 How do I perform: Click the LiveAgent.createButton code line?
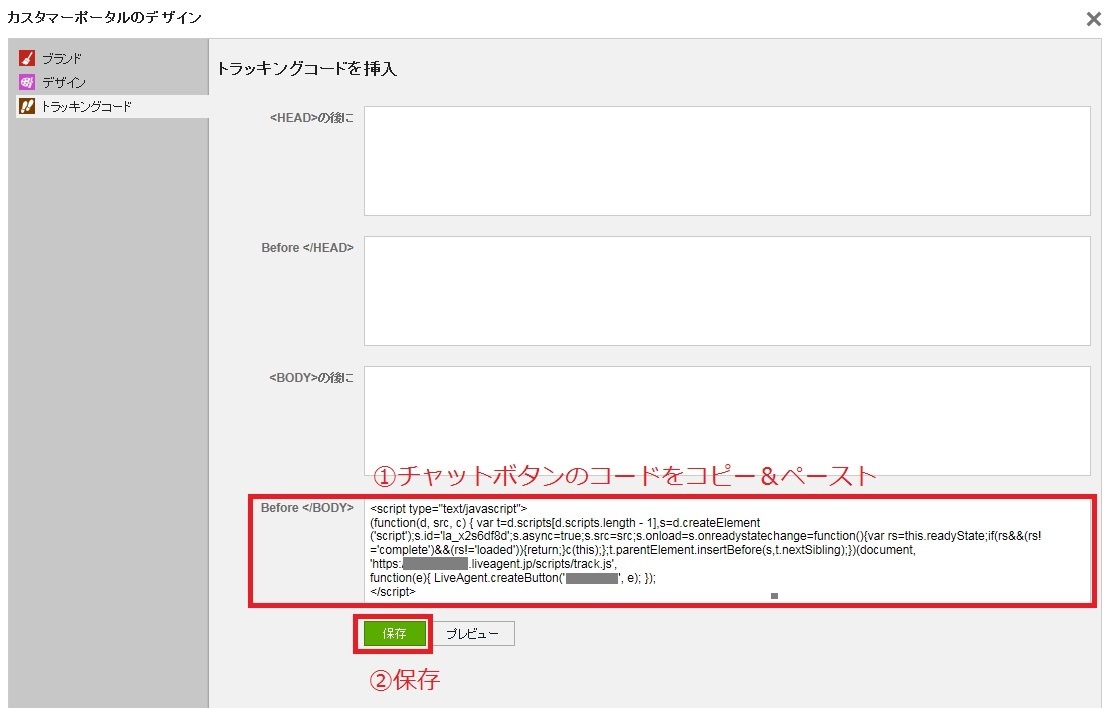pos(513,577)
